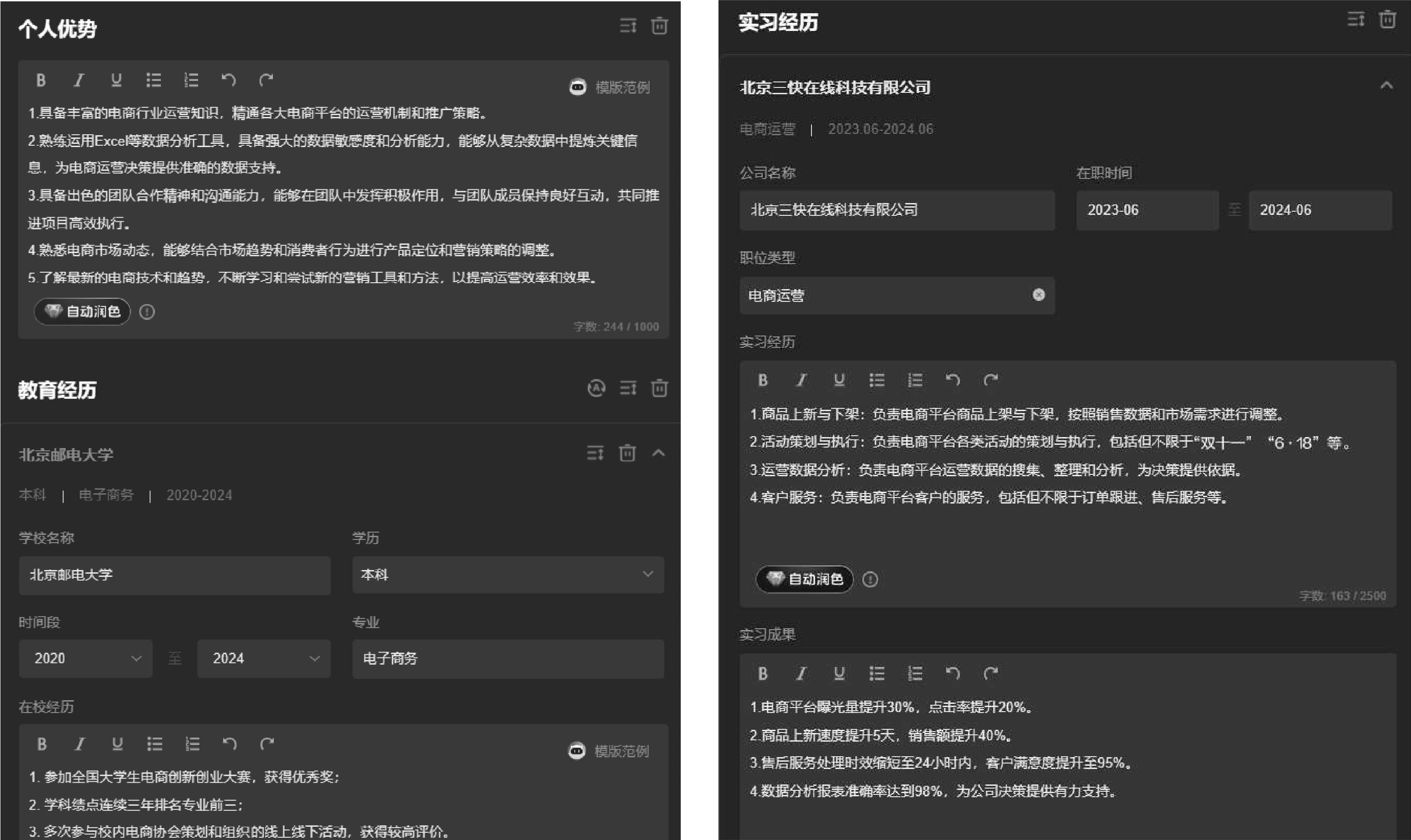1411x840 pixels.
Task: Redo in 实习经历 editor
Action: point(990,380)
